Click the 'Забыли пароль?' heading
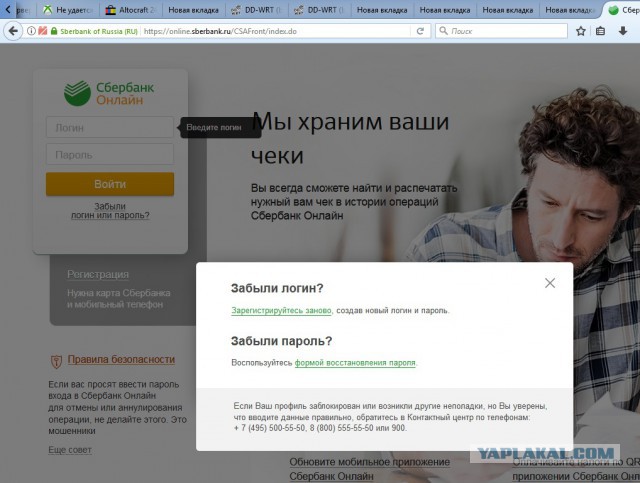 click(x=282, y=341)
